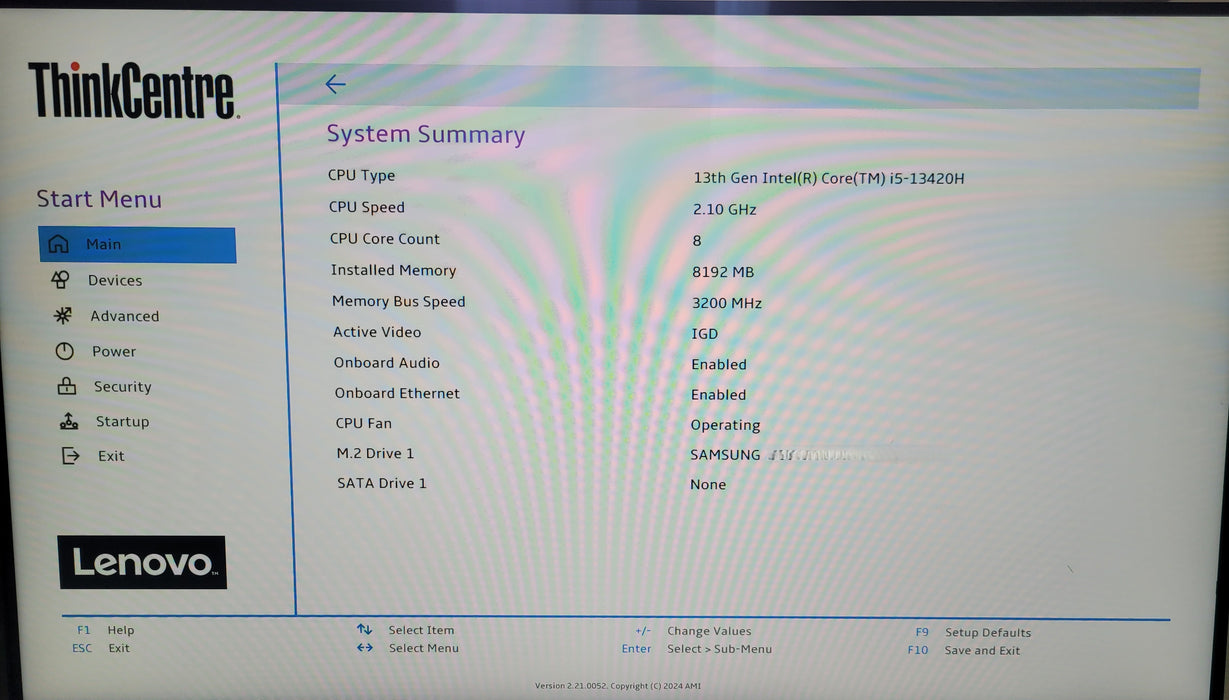Click the Advanced asterisk icon

63,316
